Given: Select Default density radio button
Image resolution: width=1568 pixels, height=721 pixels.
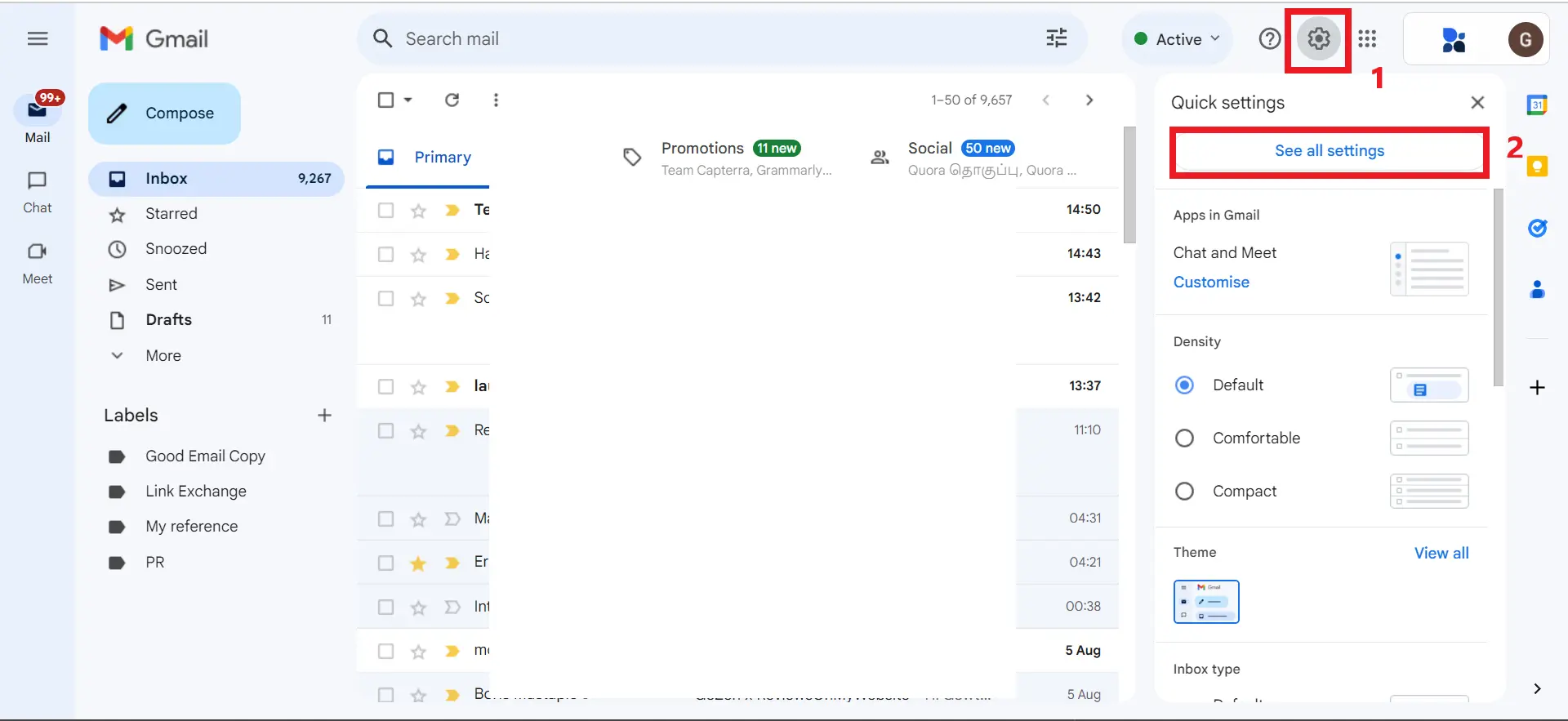Looking at the screenshot, I should click(1184, 385).
